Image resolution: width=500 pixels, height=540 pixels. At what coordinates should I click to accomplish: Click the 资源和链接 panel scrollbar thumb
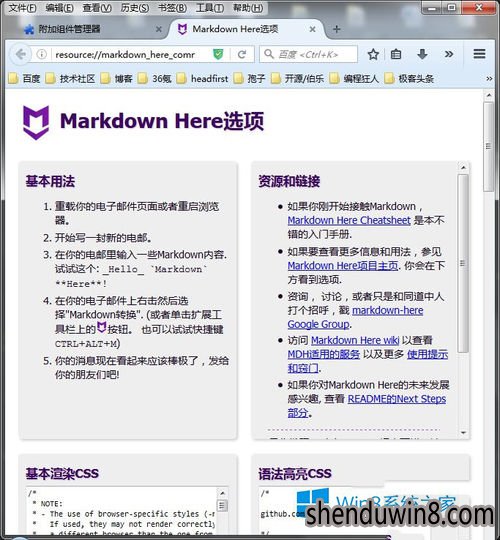(x=463, y=263)
